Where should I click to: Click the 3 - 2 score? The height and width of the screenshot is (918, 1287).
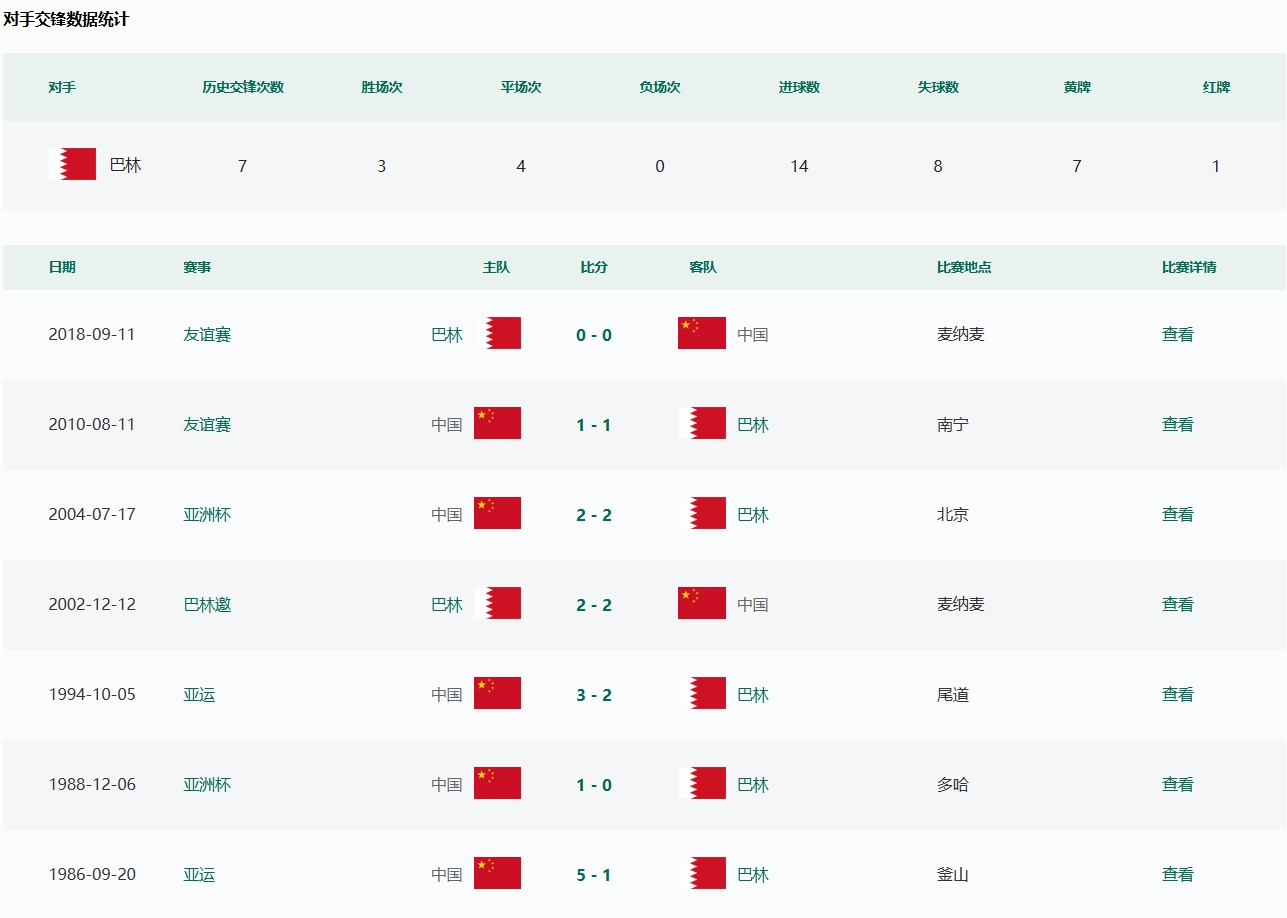593,695
